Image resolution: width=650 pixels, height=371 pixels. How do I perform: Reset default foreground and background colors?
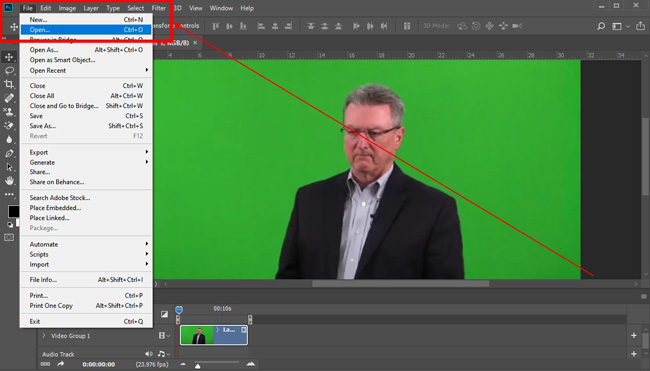[10, 224]
